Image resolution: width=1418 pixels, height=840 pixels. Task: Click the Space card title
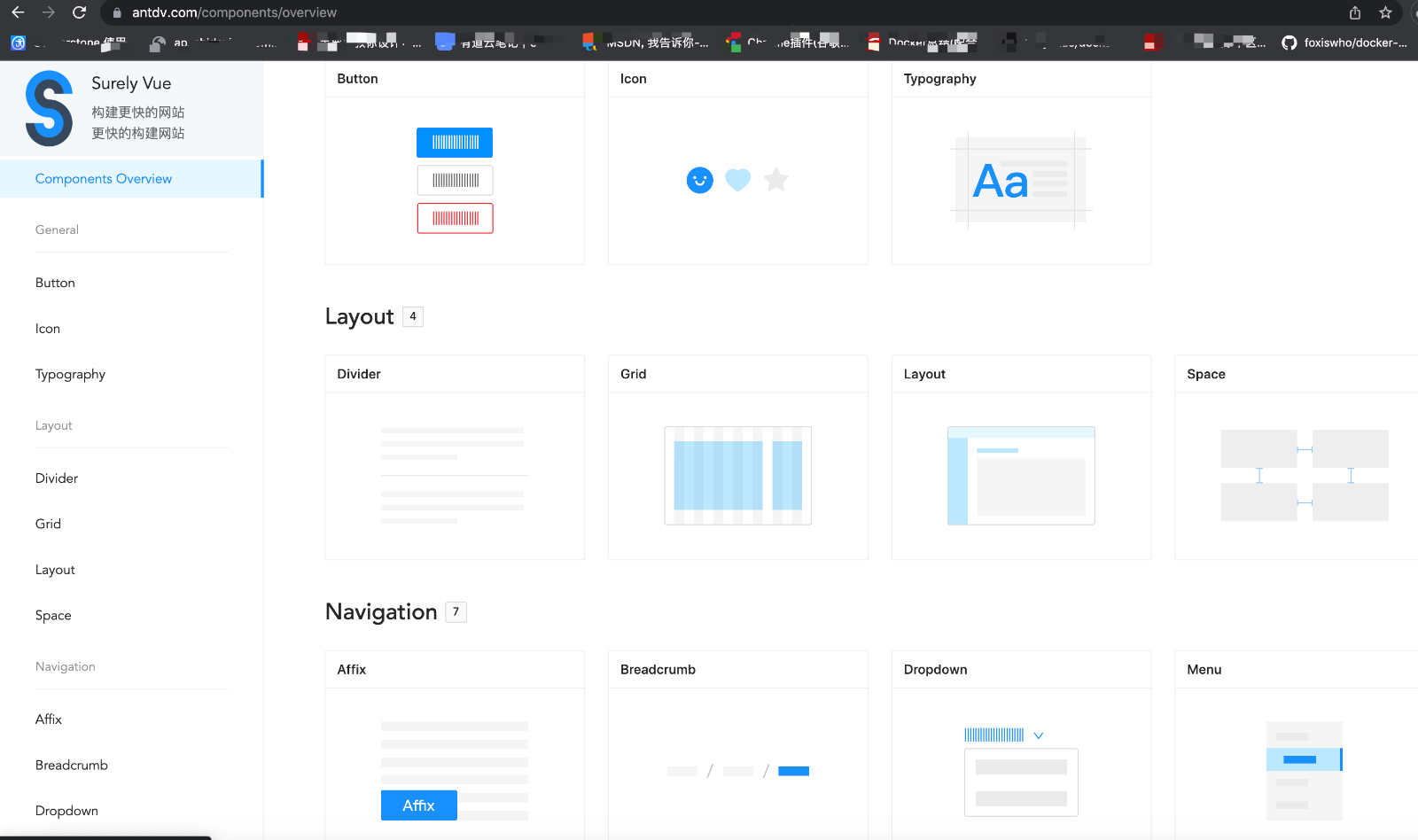coord(1206,374)
